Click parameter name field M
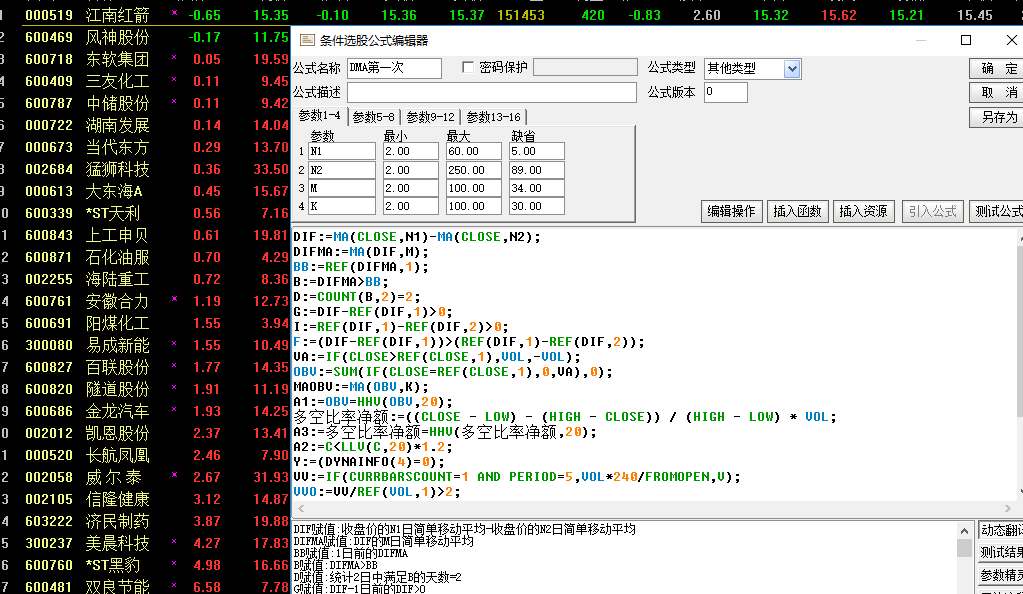This screenshot has height=594, width=1023. click(x=342, y=188)
